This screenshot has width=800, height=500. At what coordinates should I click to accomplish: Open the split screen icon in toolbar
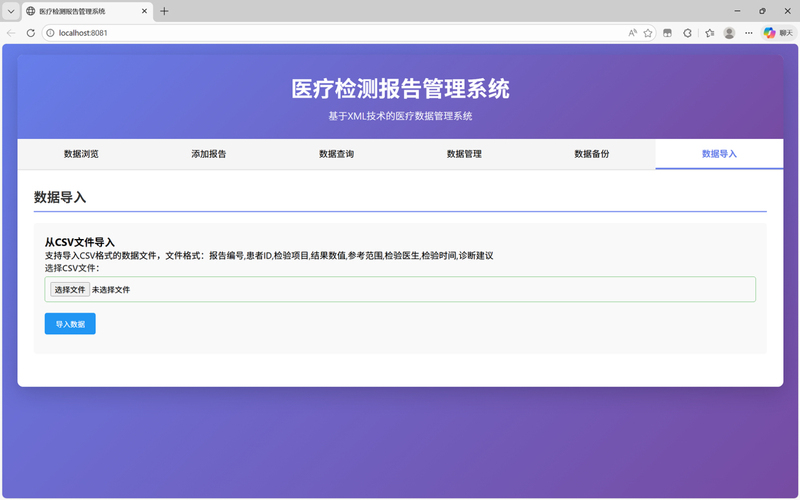[x=668, y=33]
